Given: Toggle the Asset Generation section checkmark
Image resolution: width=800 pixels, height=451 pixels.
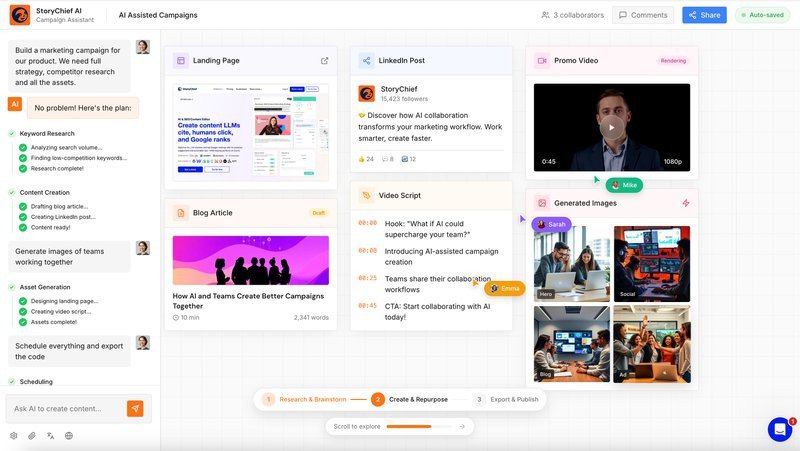Looking at the screenshot, I should pyautogui.click(x=12, y=287).
